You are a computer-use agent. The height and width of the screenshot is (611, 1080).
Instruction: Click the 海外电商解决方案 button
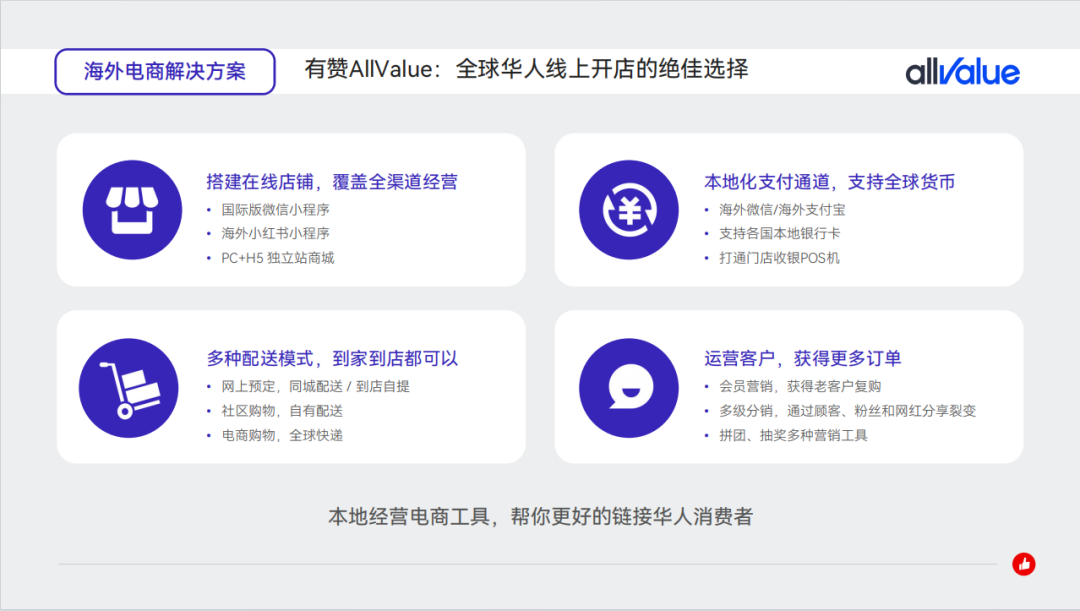point(165,71)
